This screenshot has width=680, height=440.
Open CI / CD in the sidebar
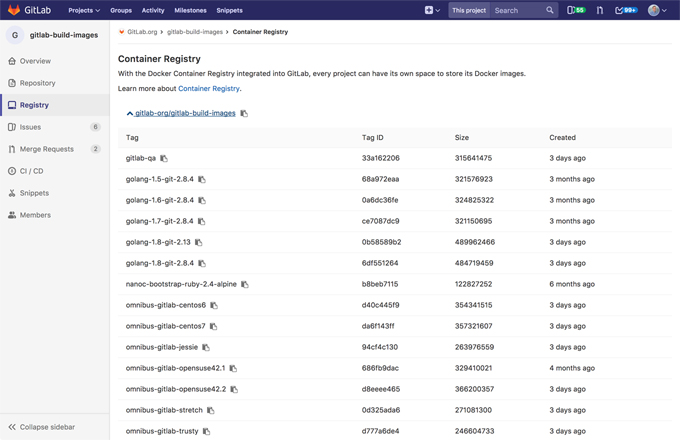pyautogui.click(x=31, y=171)
